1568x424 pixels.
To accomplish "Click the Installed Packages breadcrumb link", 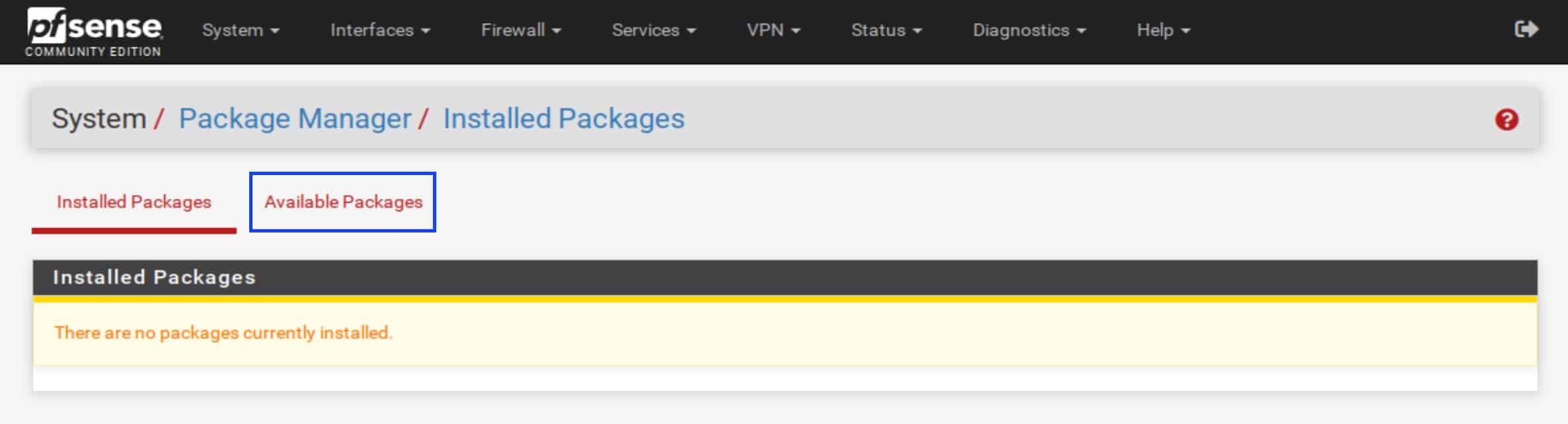I will pos(564,120).
